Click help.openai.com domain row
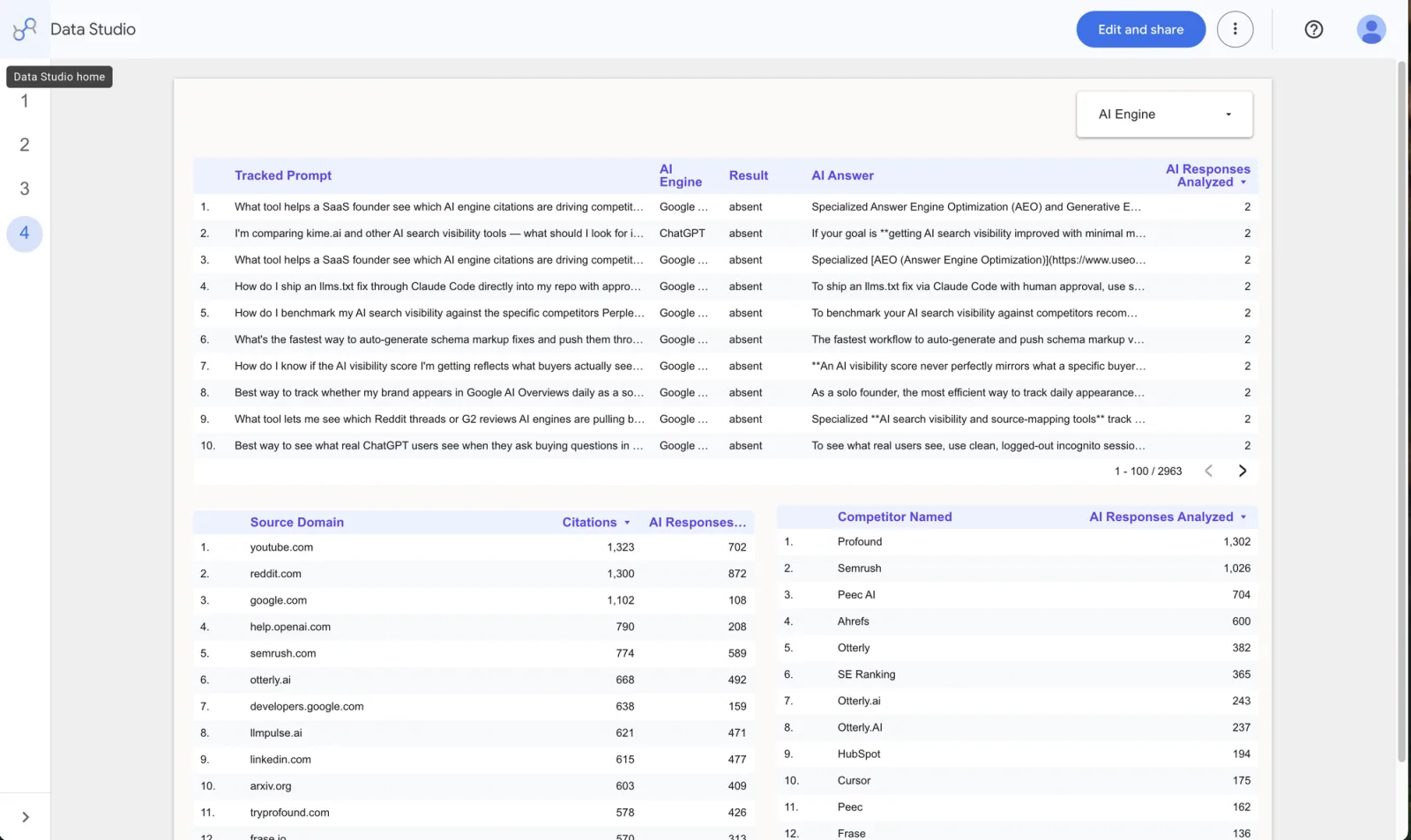The width and height of the screenshot is (1411, 840). (474, 627)
